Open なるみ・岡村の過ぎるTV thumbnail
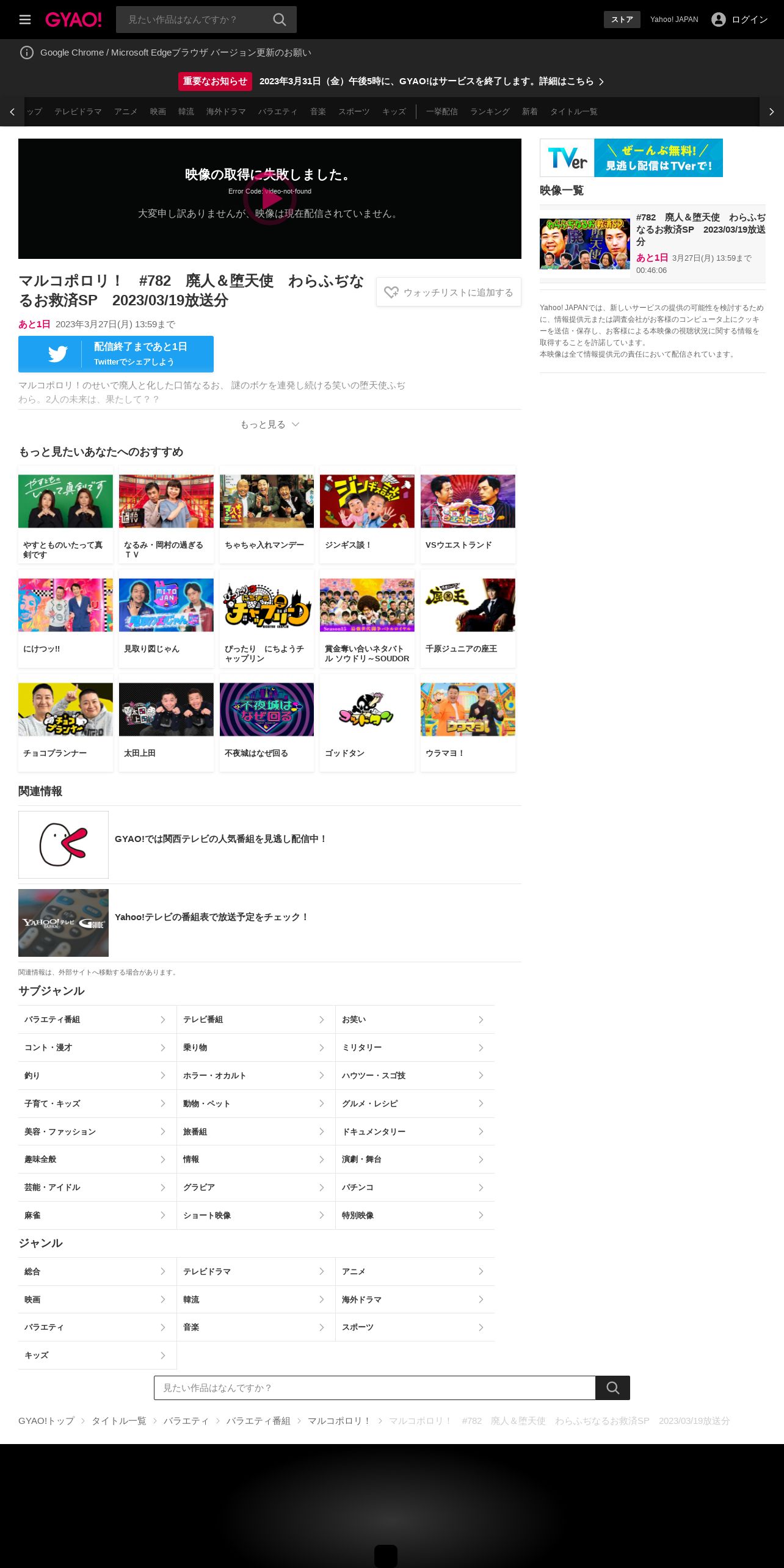Image resolution: width=784 pixels, height=1568 pixels. (166, 501)
